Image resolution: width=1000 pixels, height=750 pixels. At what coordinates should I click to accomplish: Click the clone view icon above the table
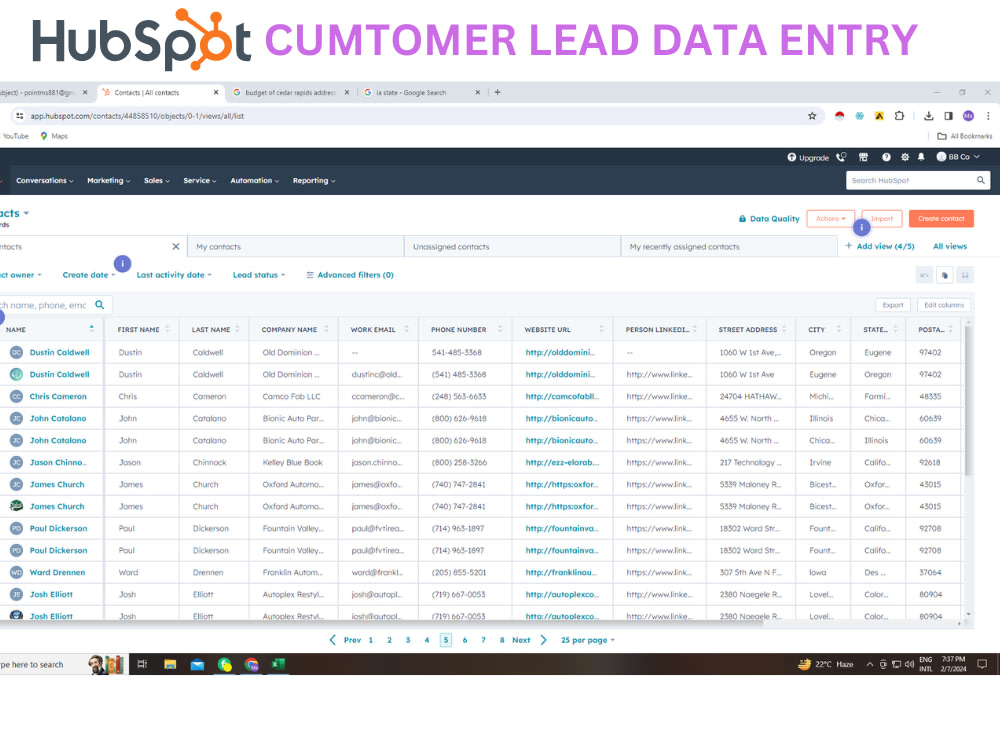(x=945, y=275)
